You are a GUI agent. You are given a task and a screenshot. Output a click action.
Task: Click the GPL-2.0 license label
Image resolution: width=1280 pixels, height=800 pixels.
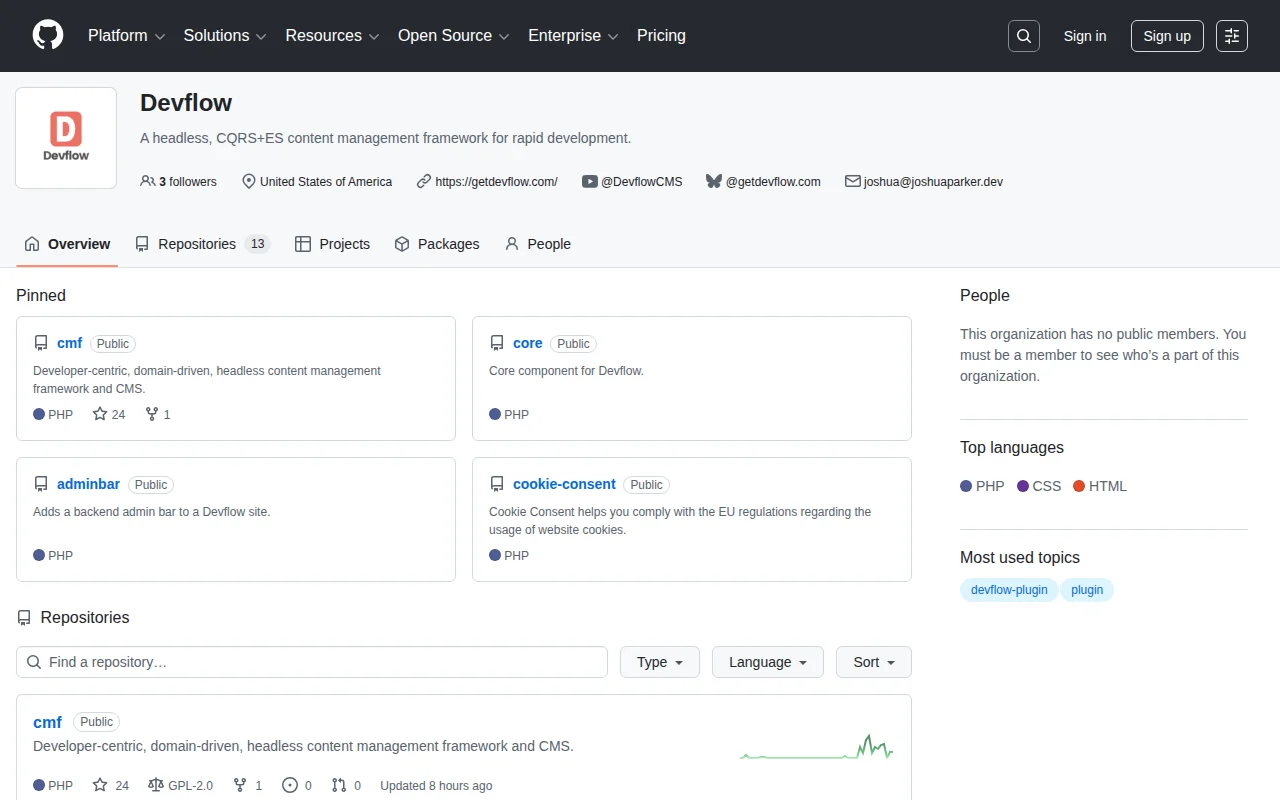191,786
